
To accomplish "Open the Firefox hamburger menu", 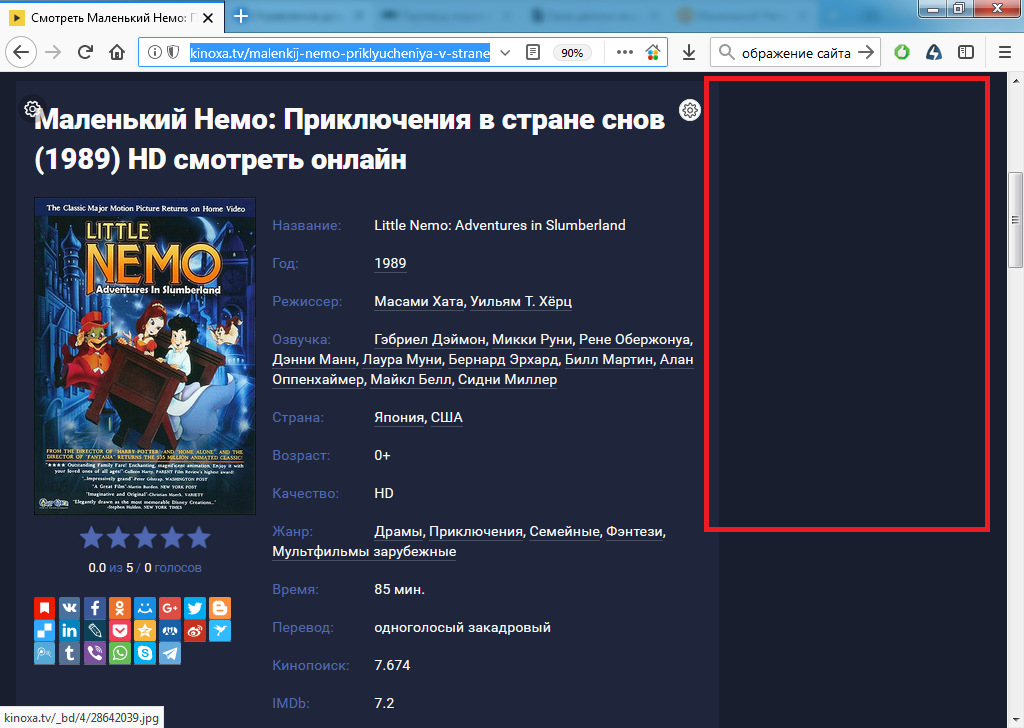I will pos(1004,52).
